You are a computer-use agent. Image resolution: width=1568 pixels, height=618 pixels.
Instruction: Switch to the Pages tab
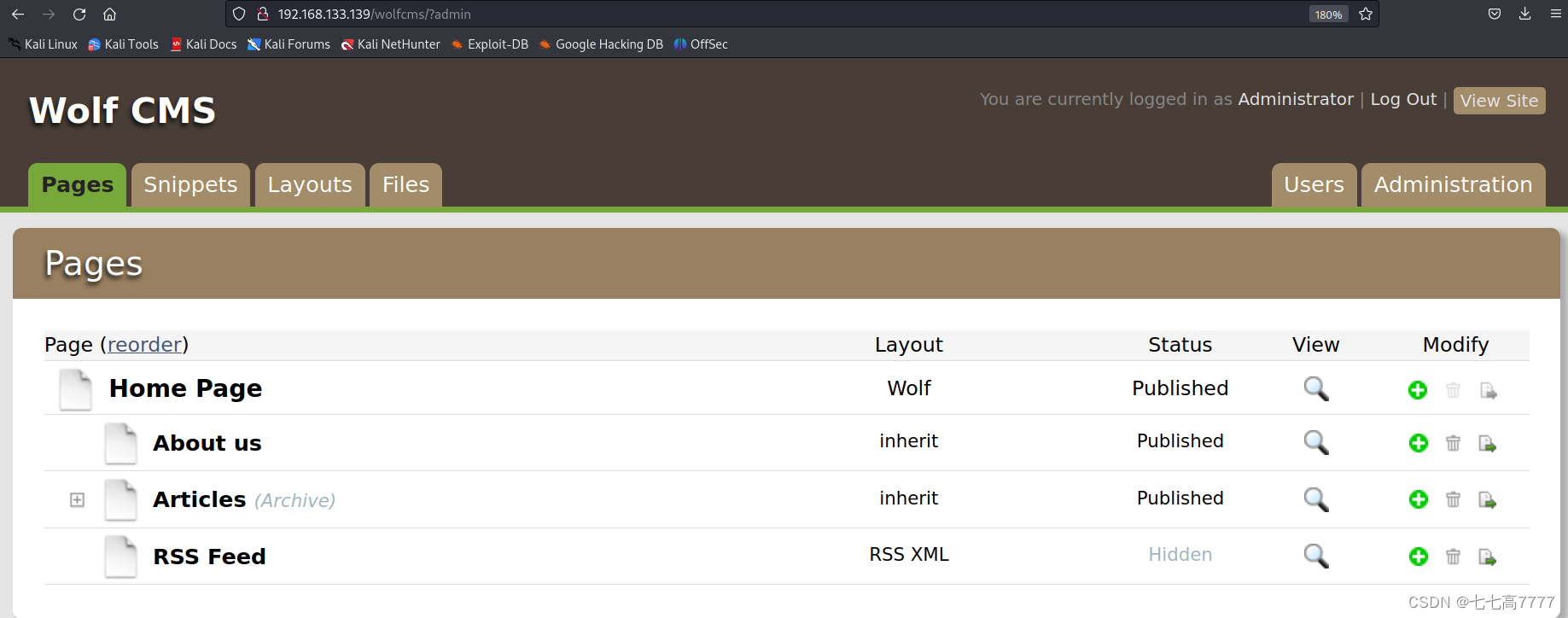coord(77,184)
